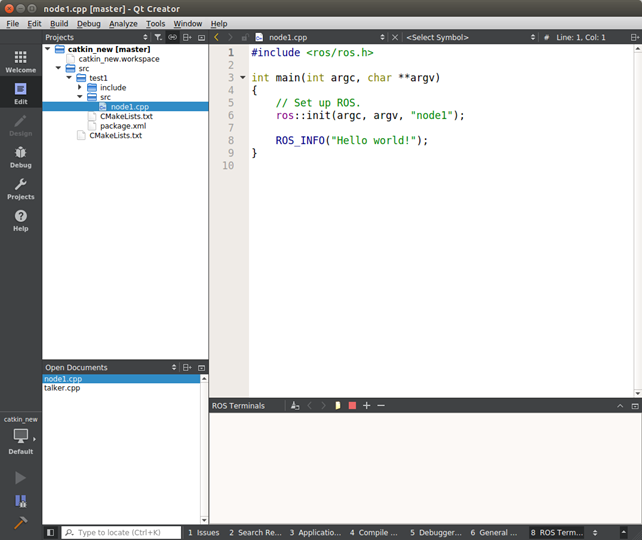Open the Edit menu
The height and width of the screenshot is (540, 642).
(x=34, y=23)
